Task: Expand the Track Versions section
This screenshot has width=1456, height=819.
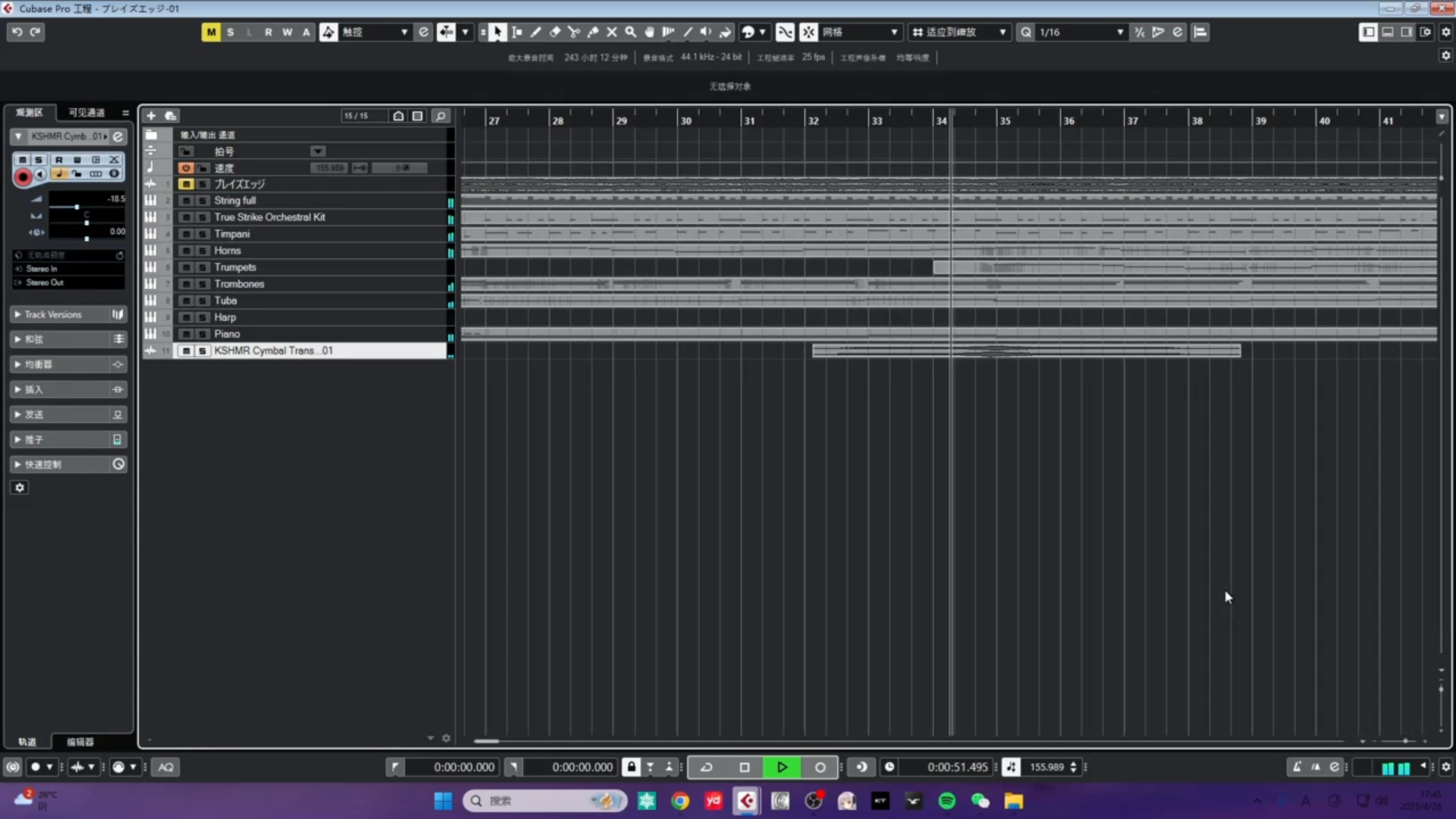Action: tap(68, 314)
